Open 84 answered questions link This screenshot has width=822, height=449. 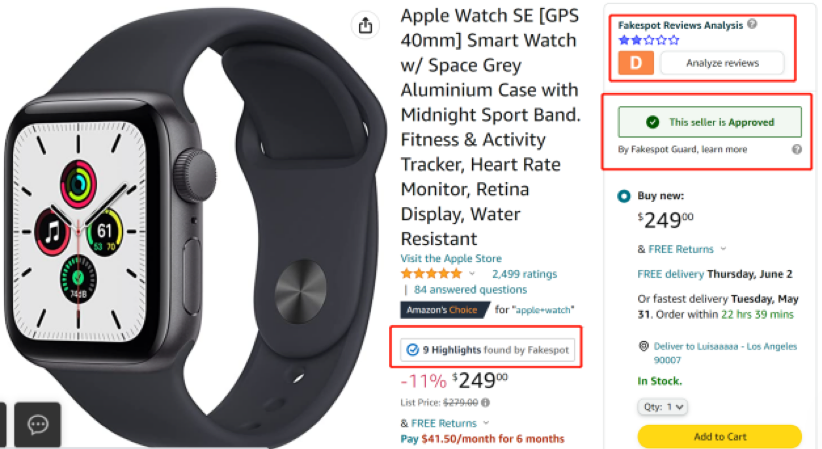(470, 290)
